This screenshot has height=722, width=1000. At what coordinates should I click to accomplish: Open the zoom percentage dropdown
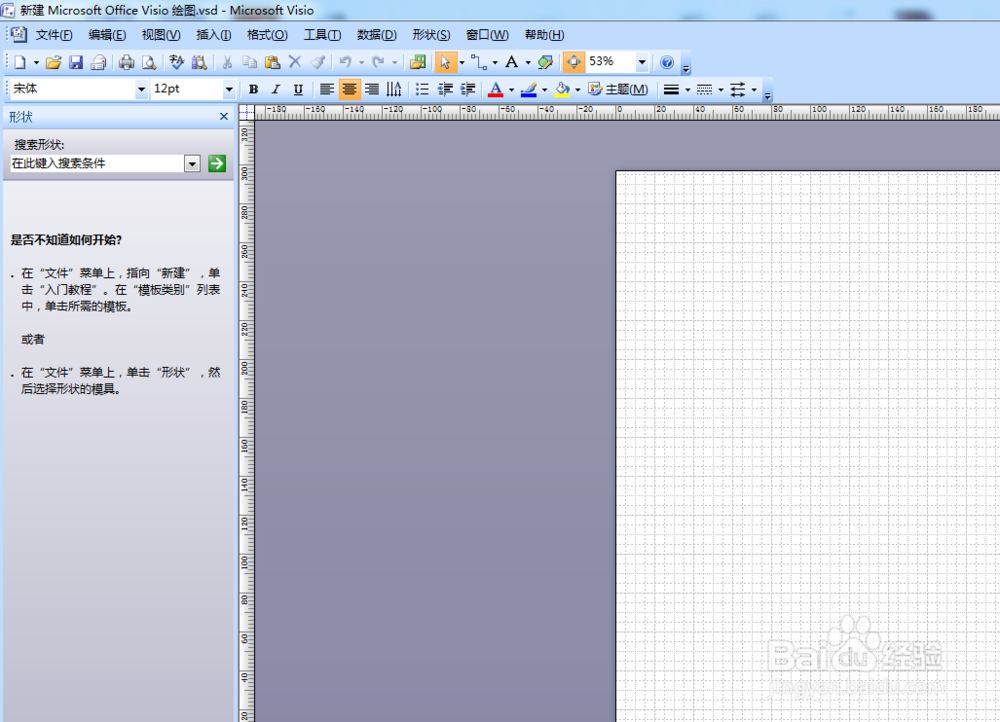pyautogui.click(x=642, y=62)
